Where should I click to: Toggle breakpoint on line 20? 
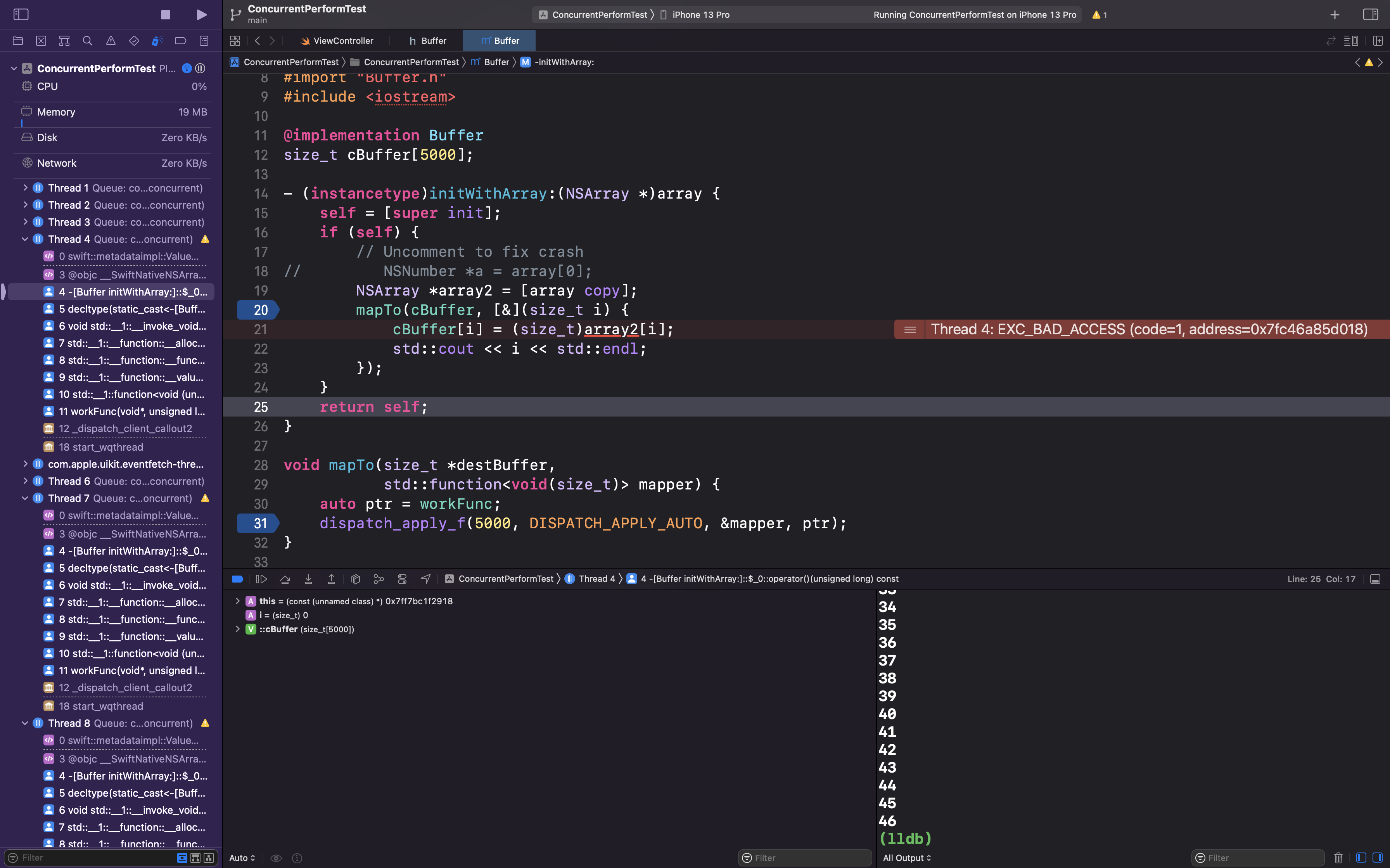(258, 310)
